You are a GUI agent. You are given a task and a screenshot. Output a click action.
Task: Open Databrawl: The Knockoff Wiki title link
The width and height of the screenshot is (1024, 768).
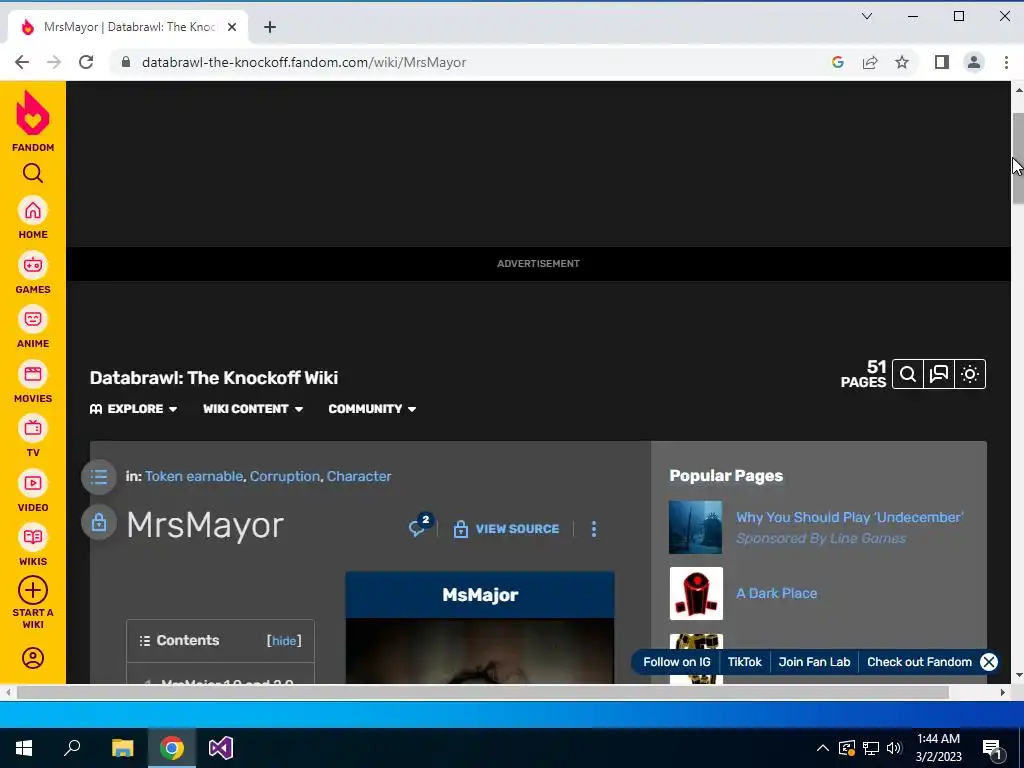click(x=214, y=377)
